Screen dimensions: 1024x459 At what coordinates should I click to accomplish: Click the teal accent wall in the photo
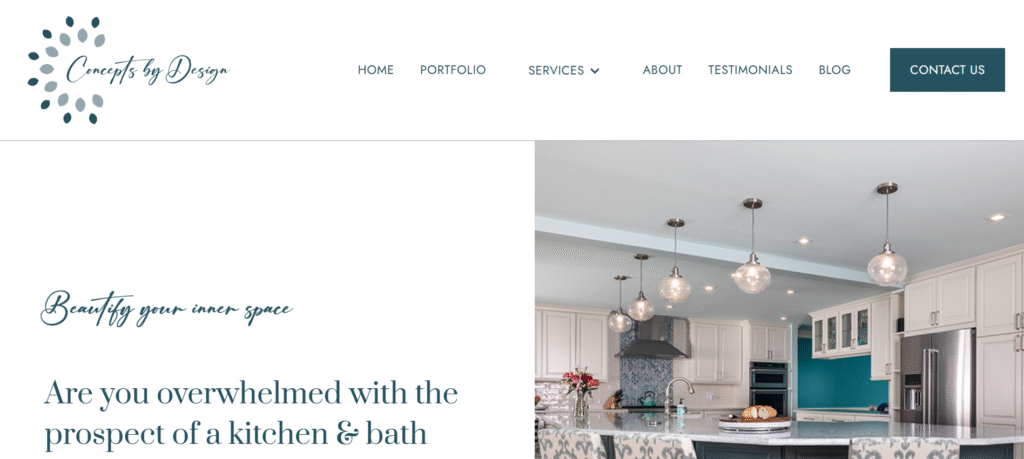pyautogui.click(x=842, y=381)
